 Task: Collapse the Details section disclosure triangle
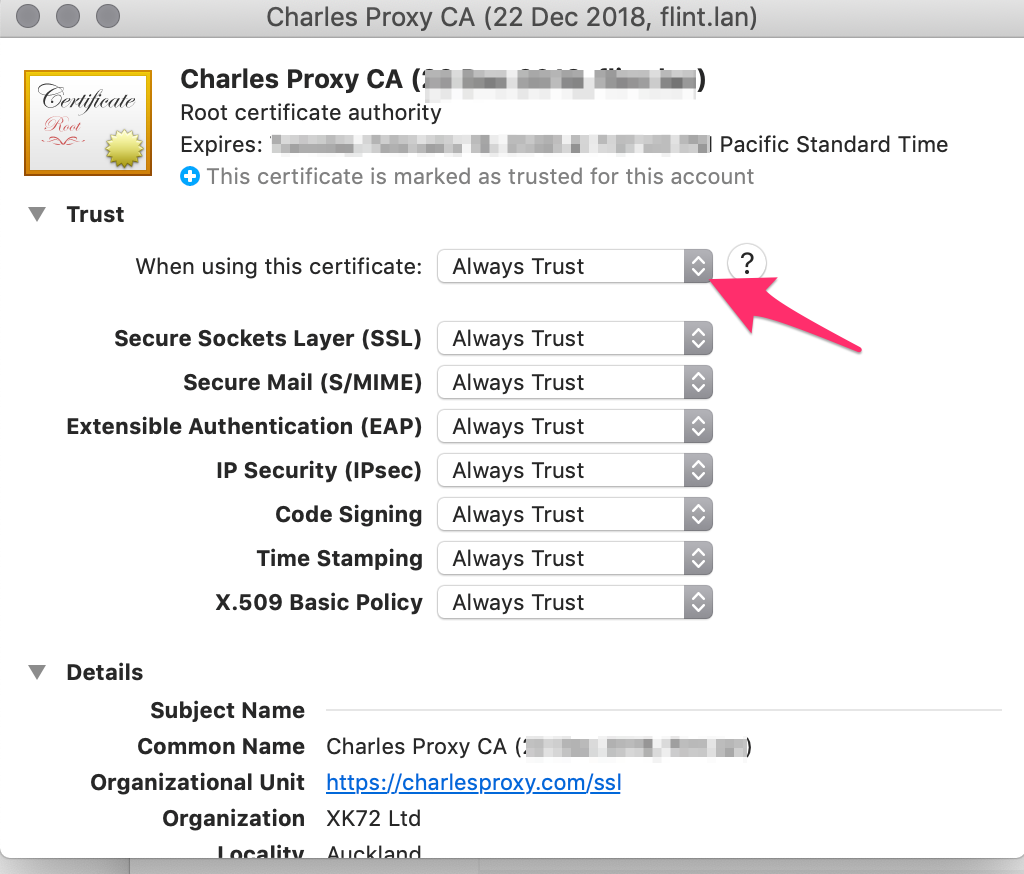pos(37,672)
